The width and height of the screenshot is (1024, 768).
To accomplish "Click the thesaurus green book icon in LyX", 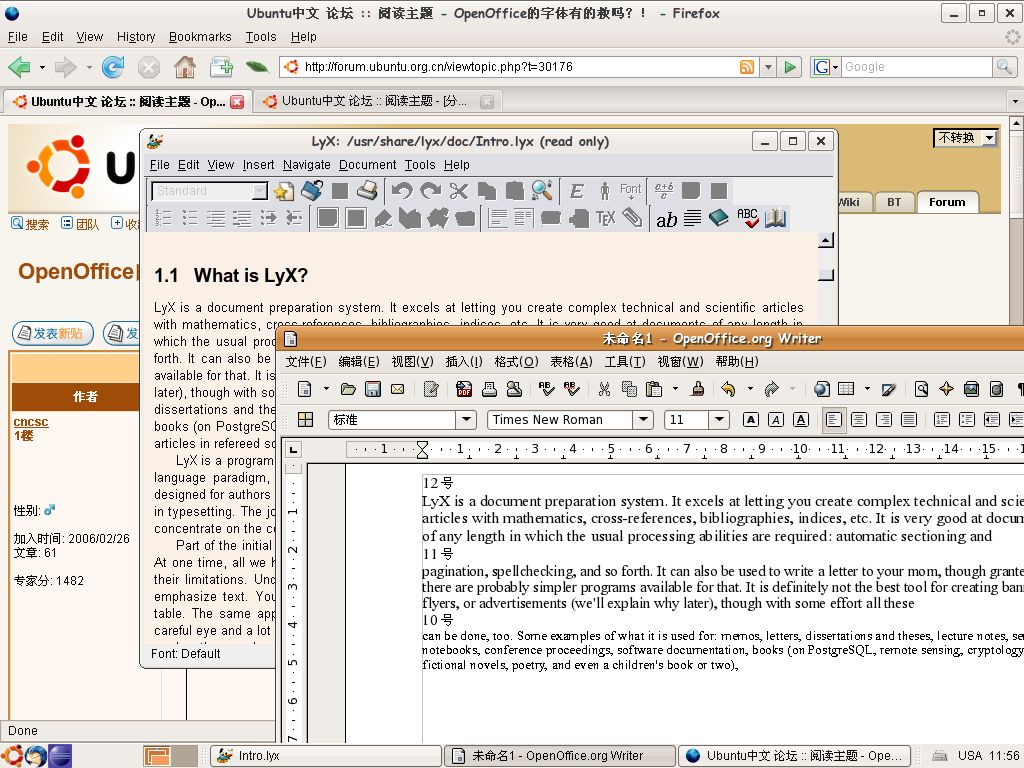I will coord(718,218).
